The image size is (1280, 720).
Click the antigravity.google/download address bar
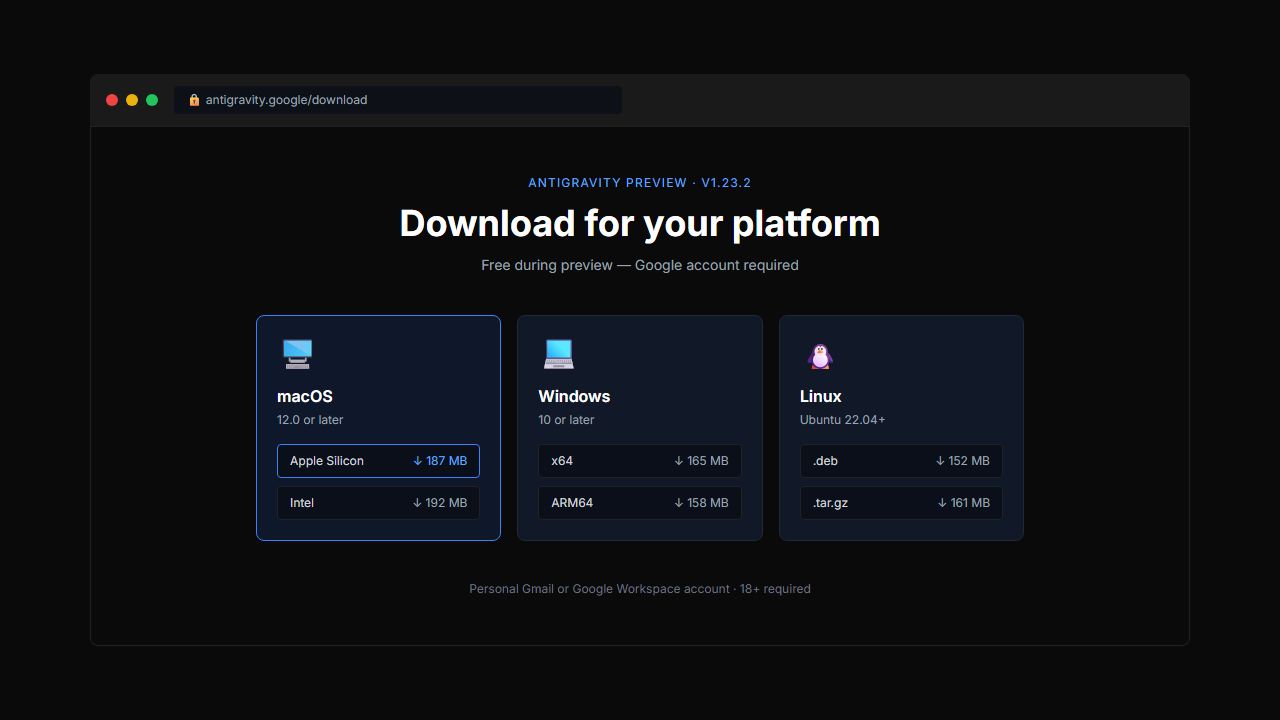(398, 100)
